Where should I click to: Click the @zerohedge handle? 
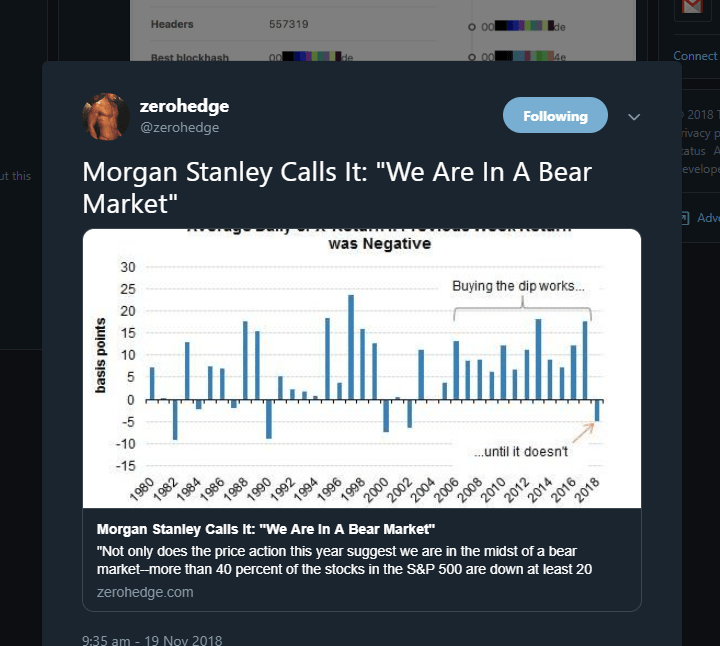(x=179, y=127)
